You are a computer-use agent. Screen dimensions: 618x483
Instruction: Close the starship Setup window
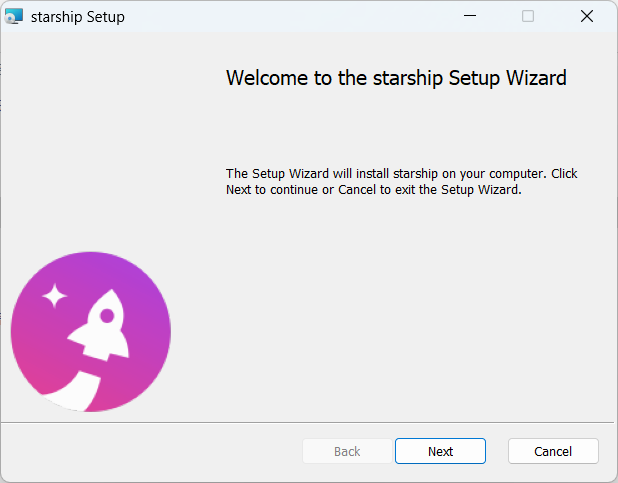(587, 16)
